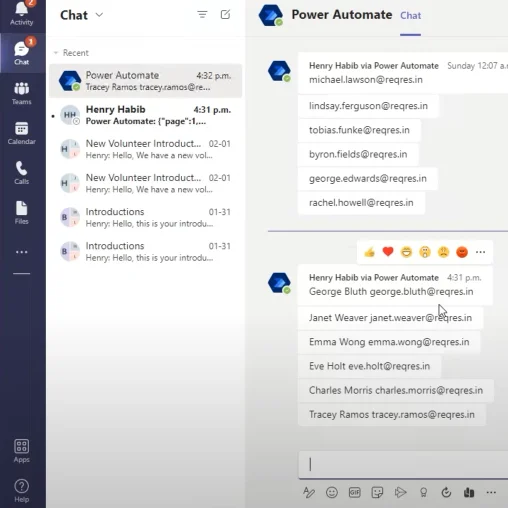Click the Emma Wong message
Viewport: 508px width, 508px height.
389,342
